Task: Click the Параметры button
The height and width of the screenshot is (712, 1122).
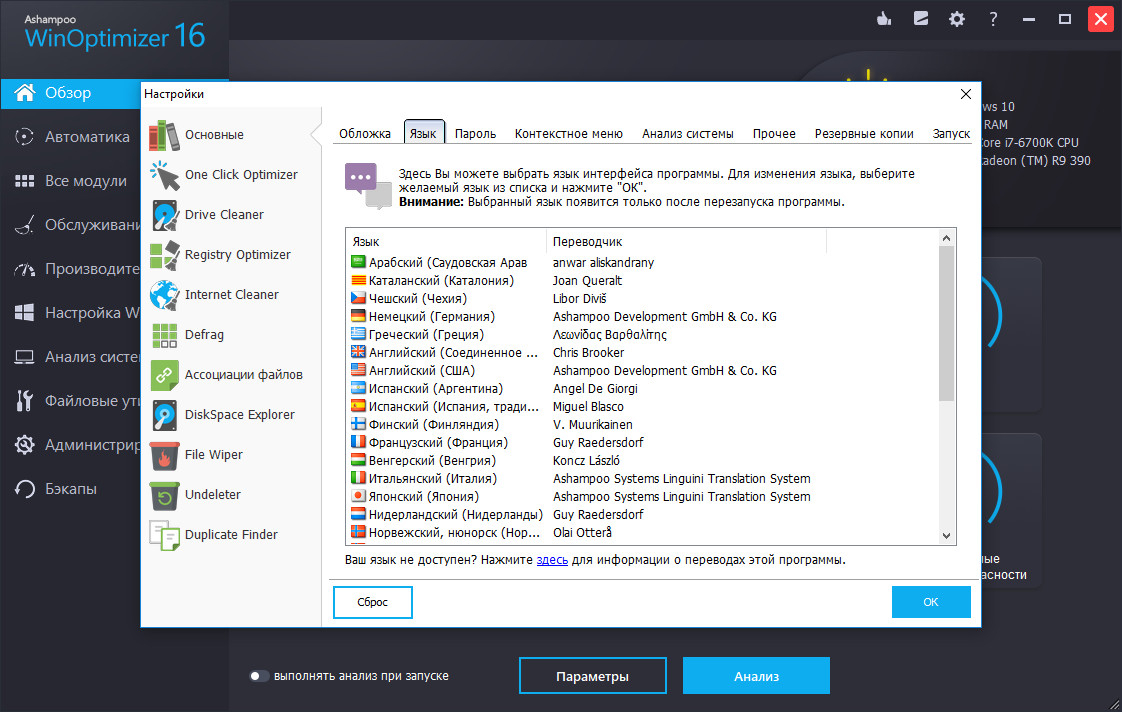Action: pyautogui.click(x=592, y=676)
